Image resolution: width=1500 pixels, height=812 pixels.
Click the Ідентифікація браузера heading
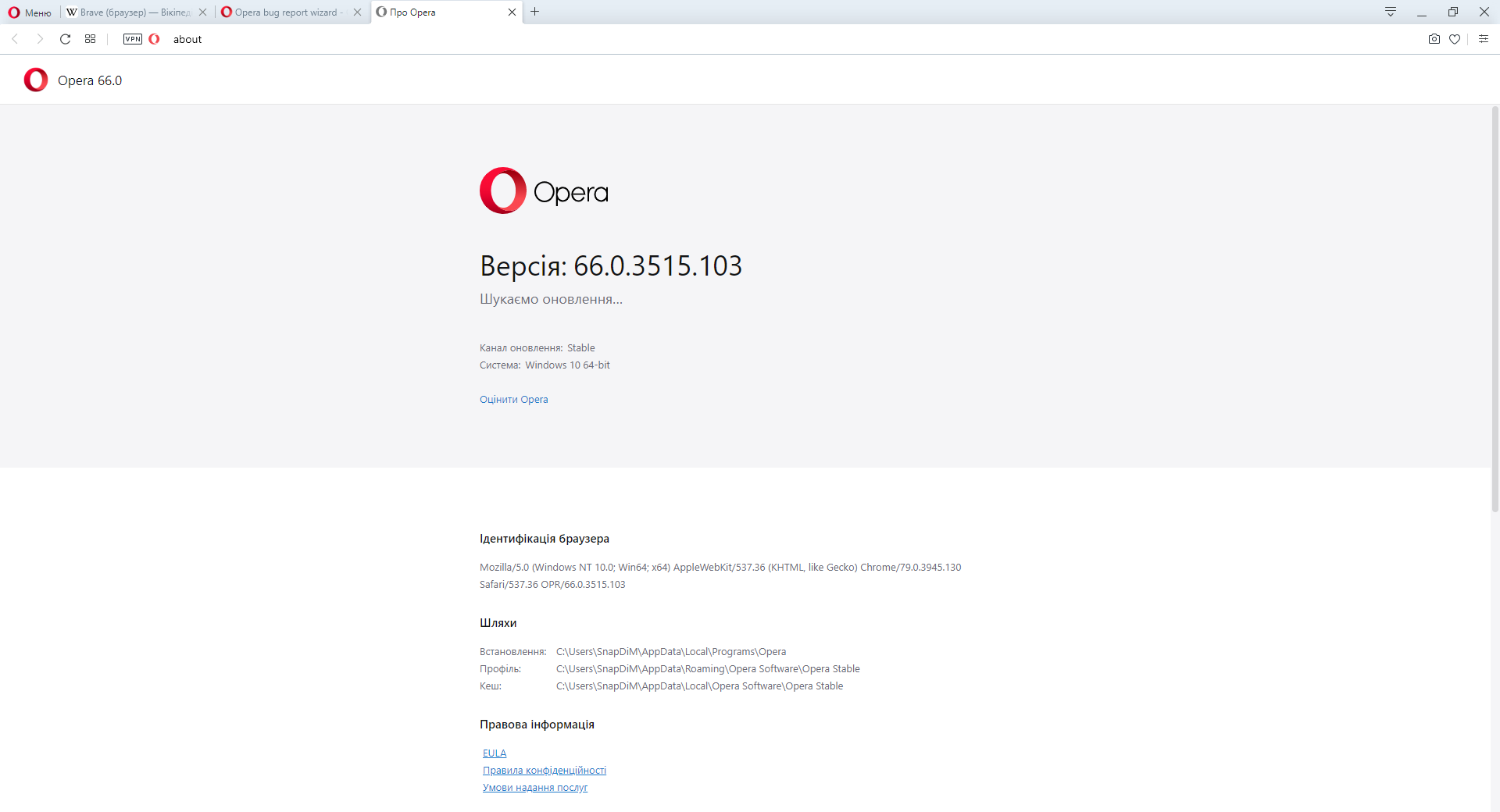coord(545,539)
